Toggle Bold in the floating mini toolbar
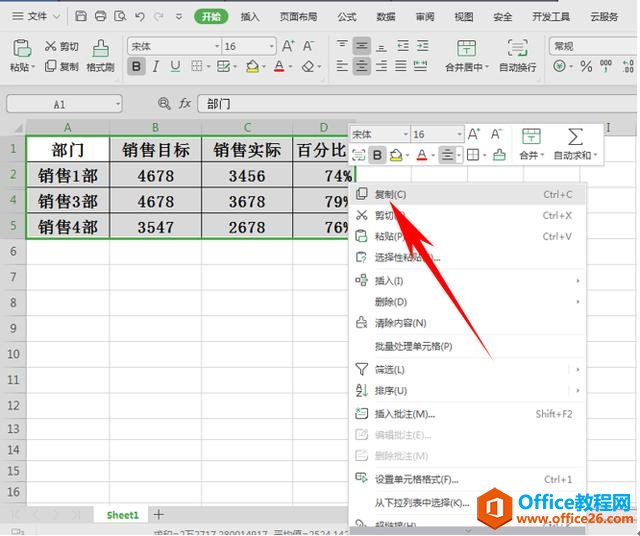 377,155
